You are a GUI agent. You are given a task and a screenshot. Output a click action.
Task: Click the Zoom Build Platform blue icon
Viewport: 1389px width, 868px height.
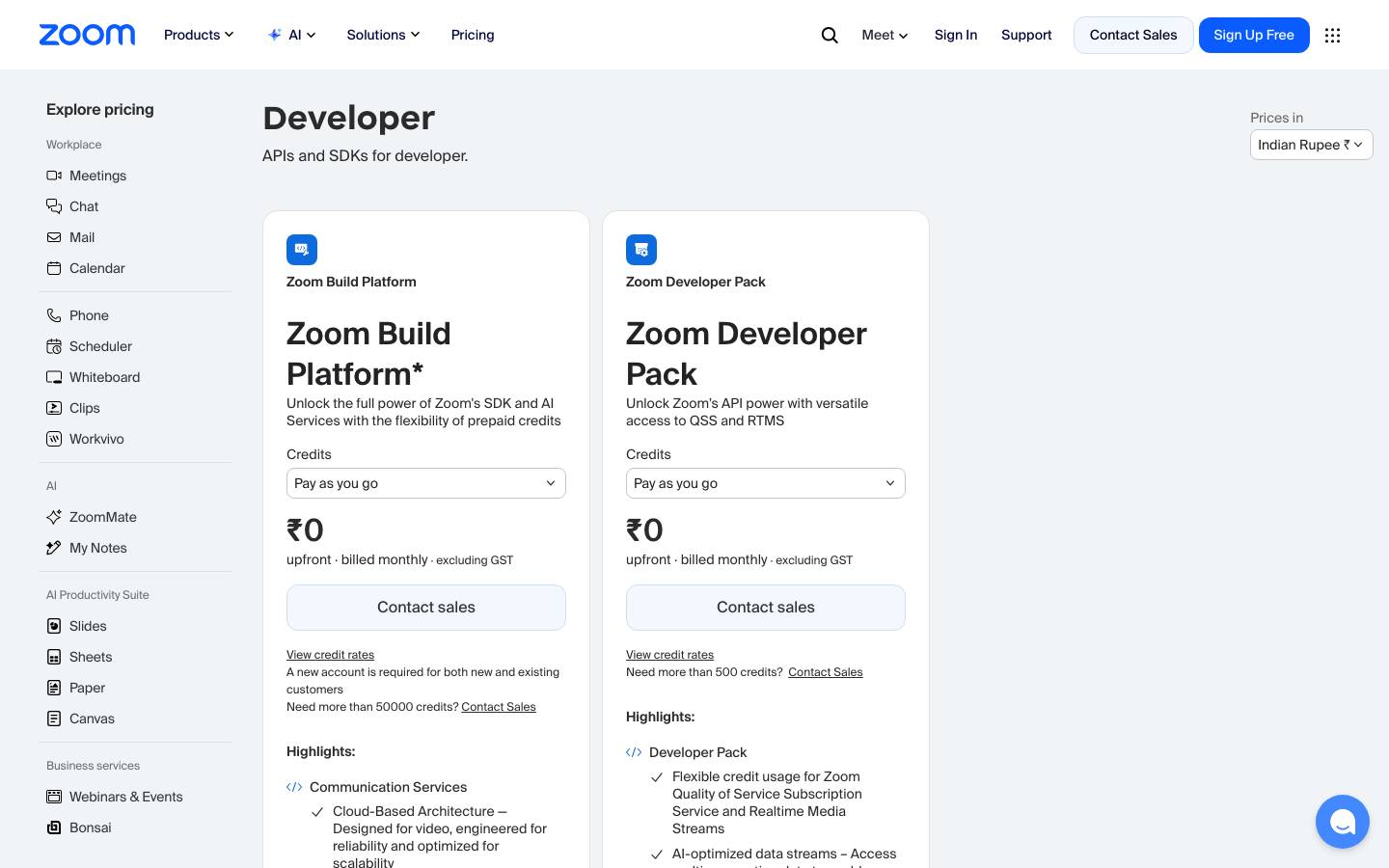pyautogui.click(x=302, y=250)
